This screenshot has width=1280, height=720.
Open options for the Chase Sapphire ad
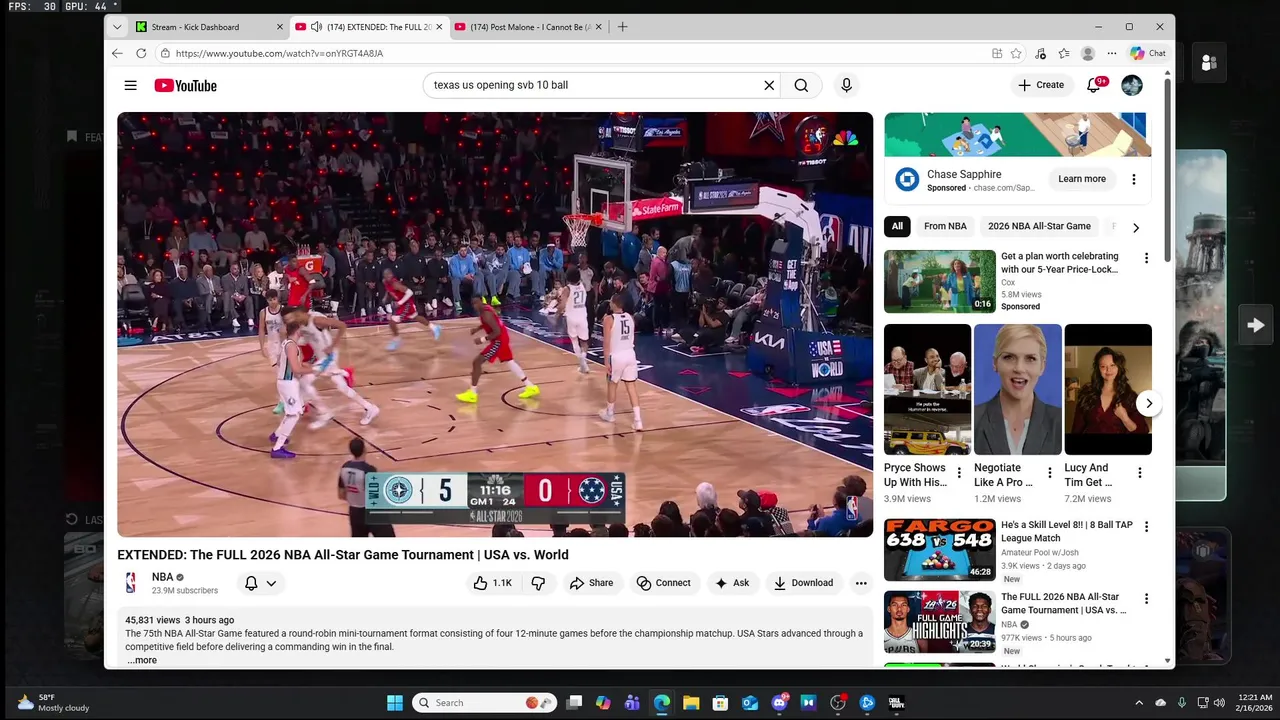[x=1133, y=179]
